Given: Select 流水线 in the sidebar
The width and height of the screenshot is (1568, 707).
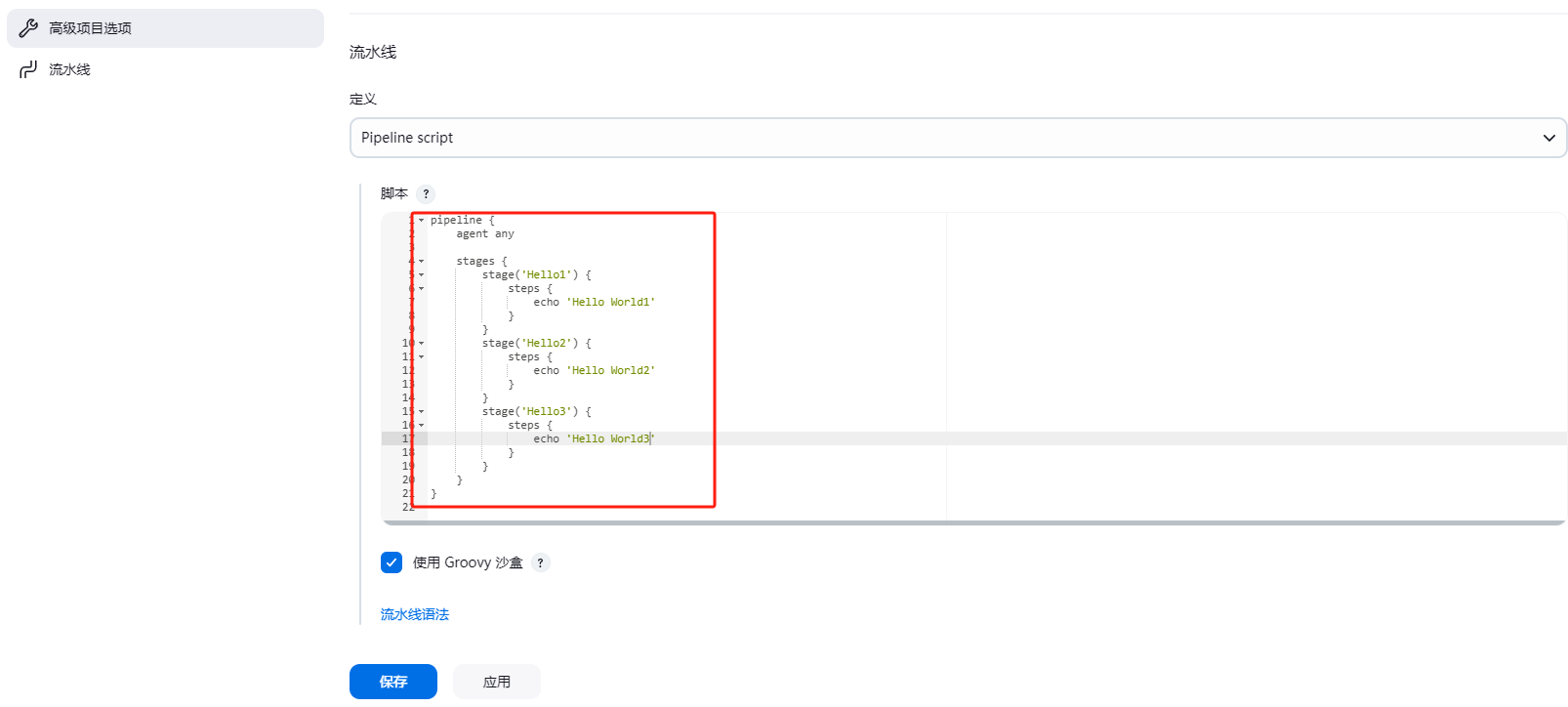Looking at the screenshot, I should coord(165,69).
